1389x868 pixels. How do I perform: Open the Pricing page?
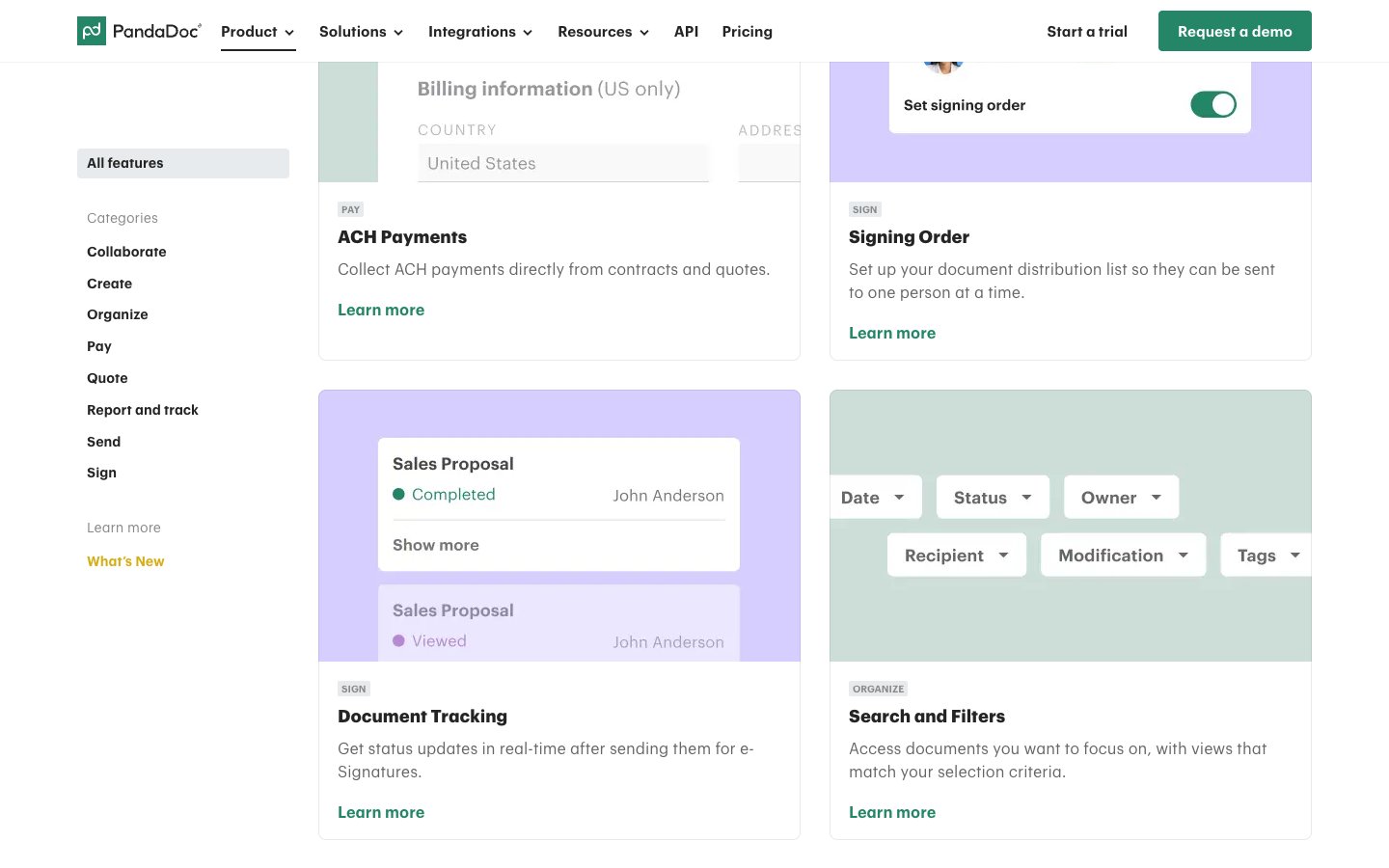[x=747, y=32]
